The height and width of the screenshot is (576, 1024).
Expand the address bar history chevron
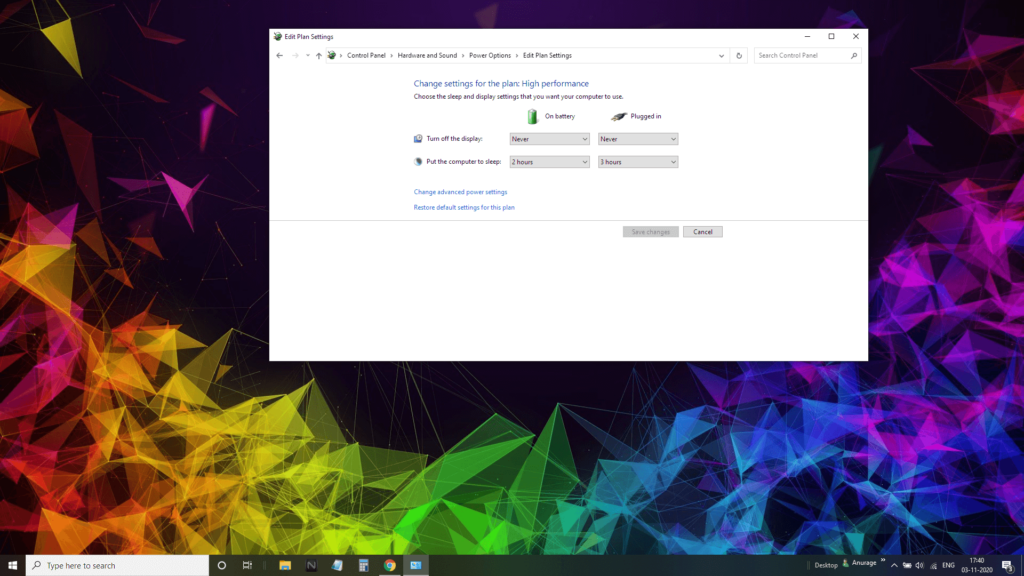pyautogui.click(x=721, y=55)
